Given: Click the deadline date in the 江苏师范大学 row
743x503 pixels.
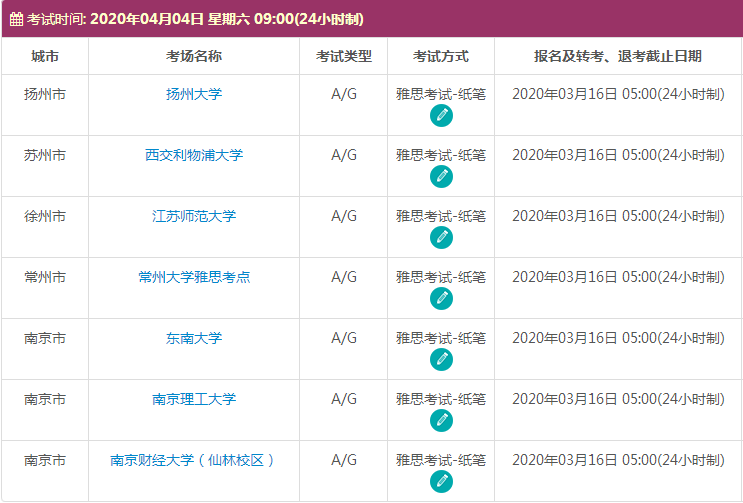Looking at the screenshot, I should pos(618,216).
